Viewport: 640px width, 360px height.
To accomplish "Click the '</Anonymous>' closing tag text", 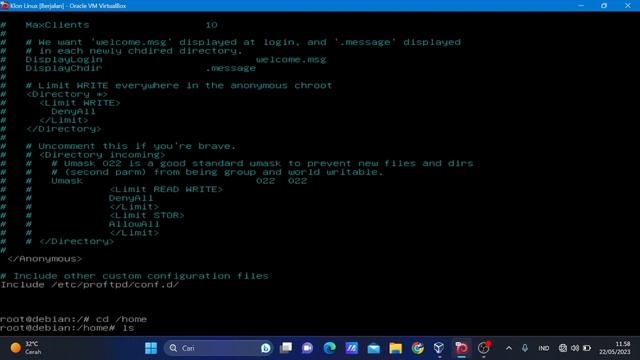I will pos(44,259).
